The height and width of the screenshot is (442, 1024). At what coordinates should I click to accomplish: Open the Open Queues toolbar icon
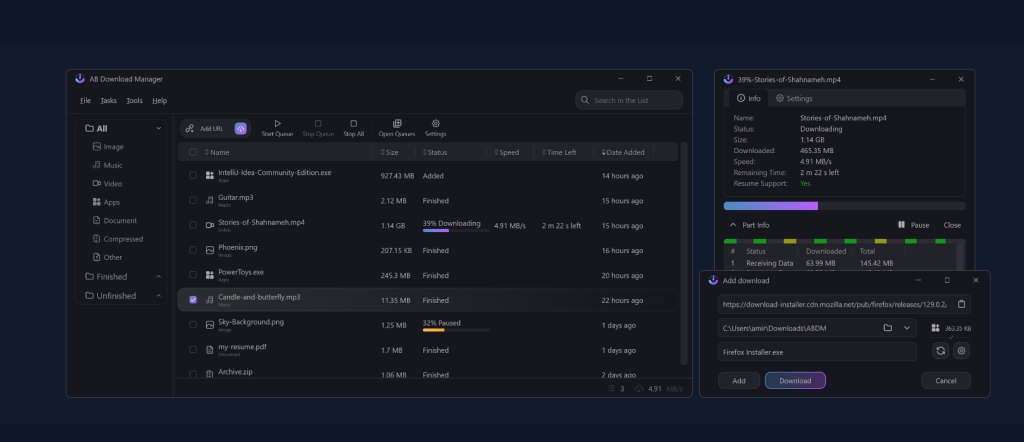397,124
